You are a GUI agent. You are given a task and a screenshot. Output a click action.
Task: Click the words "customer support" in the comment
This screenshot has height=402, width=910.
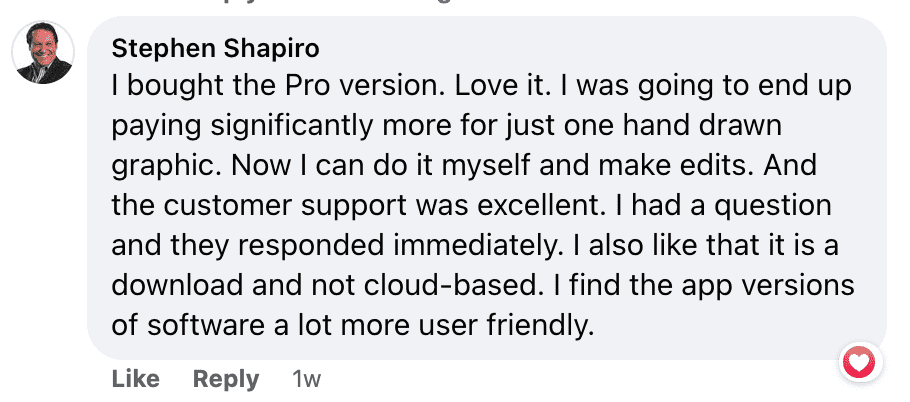click(283, 206)
